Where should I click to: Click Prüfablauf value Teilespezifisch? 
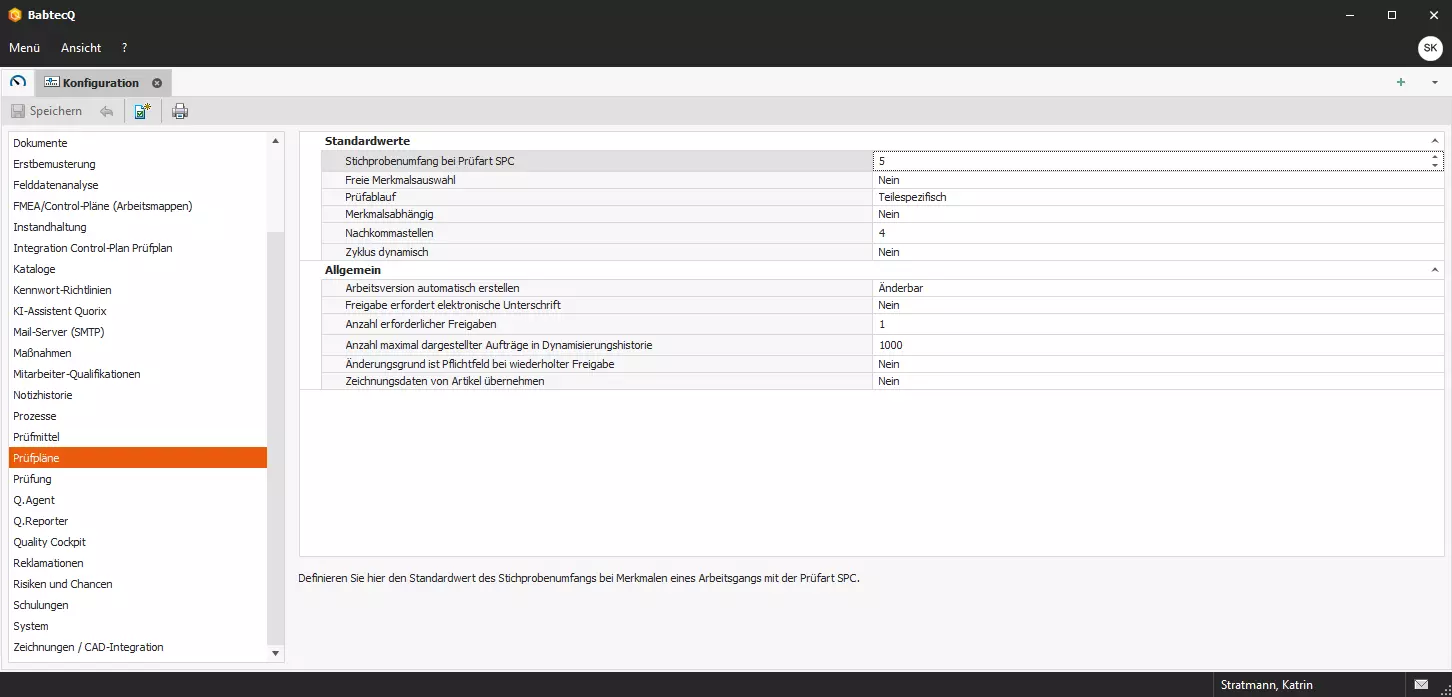(1158, 197)
